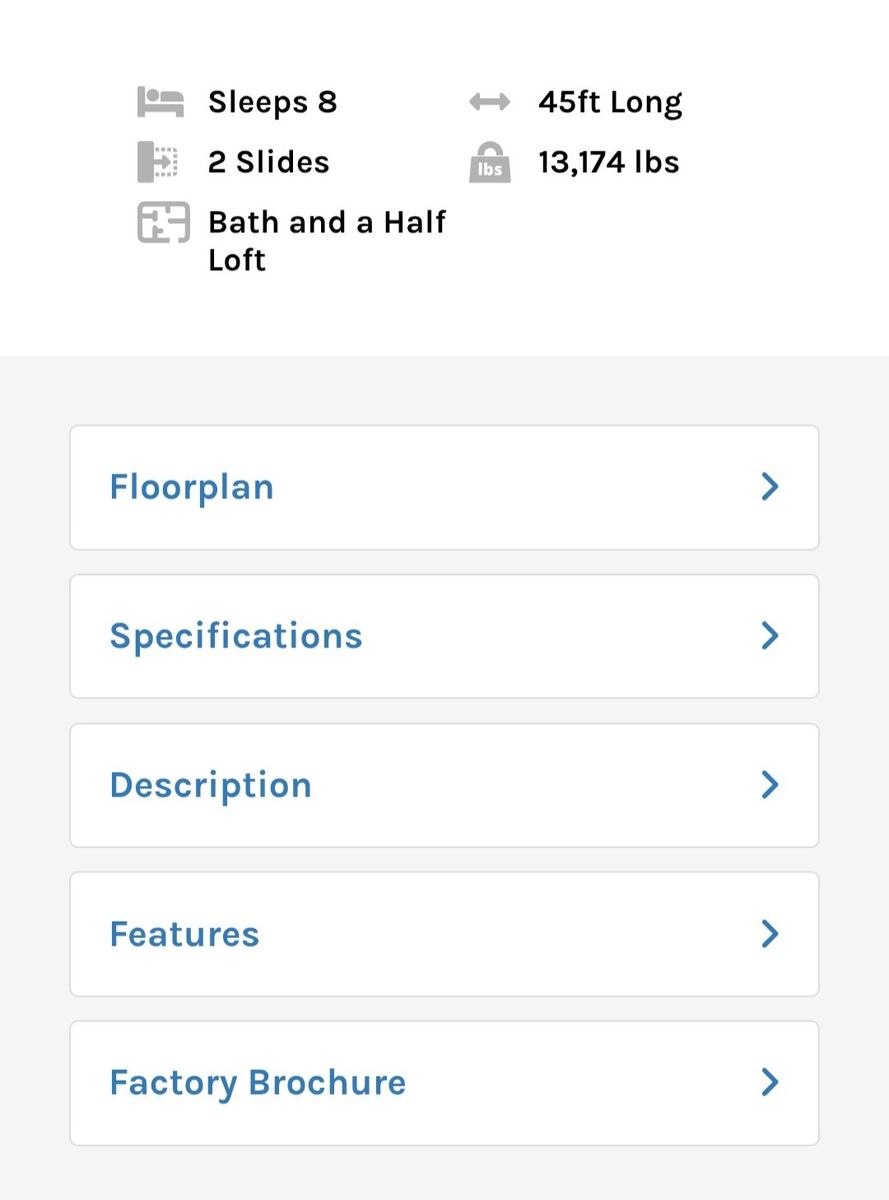Image resolution: width=889 pixels, height=1200 pixels.
Task: Click the chevron arrow in Floorplan row
Action: [x=769, y=487]
